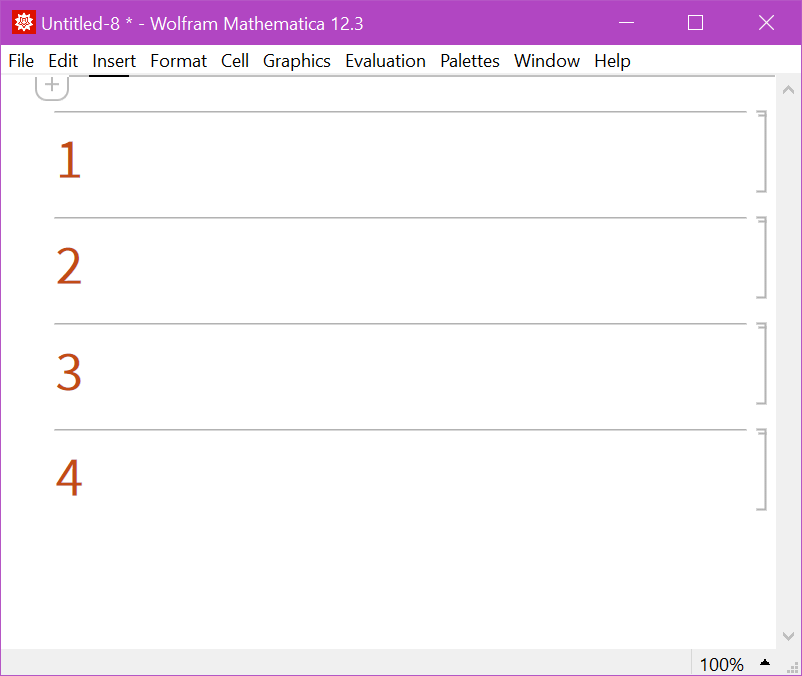Open the Insert menu
This screenshot has width=802, height=676.
tap(114, 61)
